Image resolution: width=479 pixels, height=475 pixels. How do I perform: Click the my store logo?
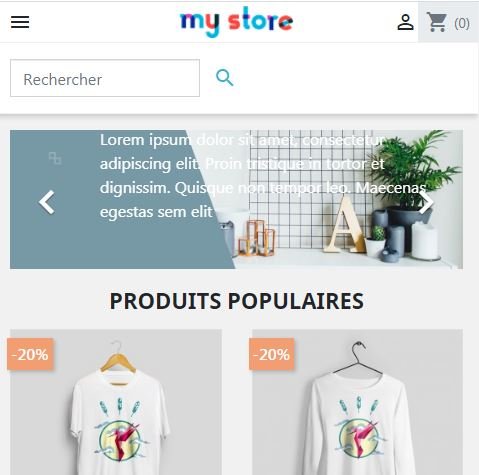pos(236,21)
